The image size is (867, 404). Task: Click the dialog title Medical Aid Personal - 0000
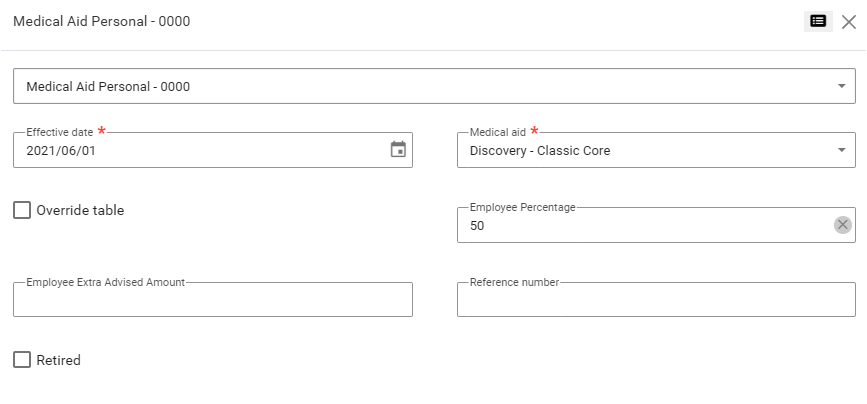pyautogui.click(x=101, y=21)
